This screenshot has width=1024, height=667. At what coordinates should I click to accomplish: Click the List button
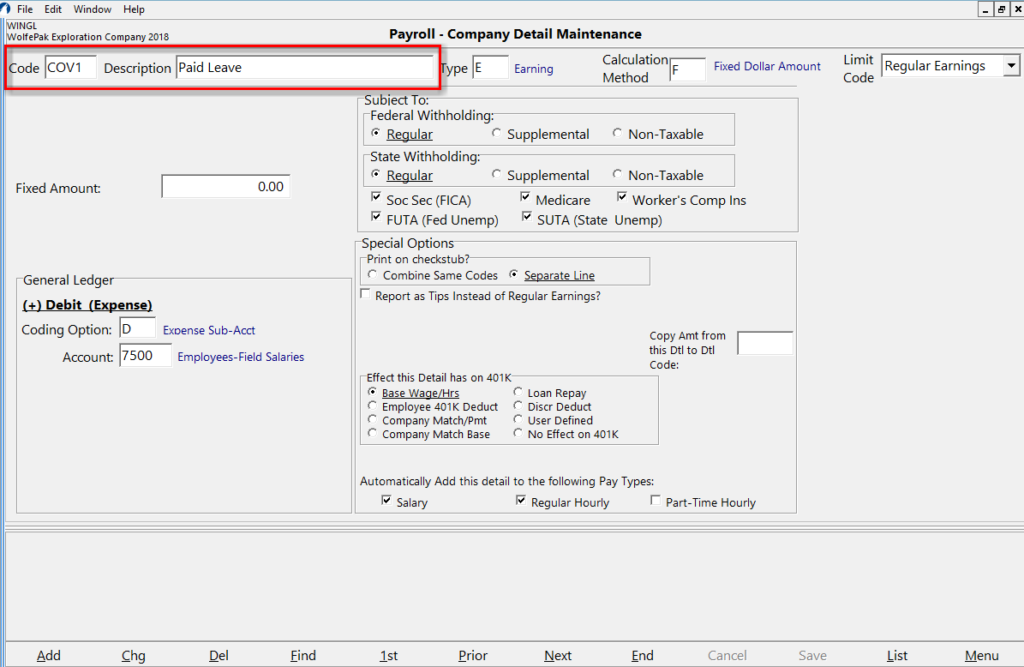pos(897,655)
